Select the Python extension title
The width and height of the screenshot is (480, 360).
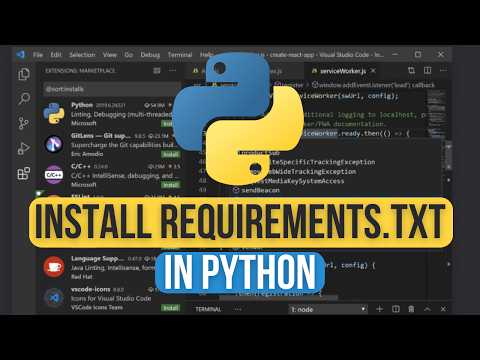point(82,105)
